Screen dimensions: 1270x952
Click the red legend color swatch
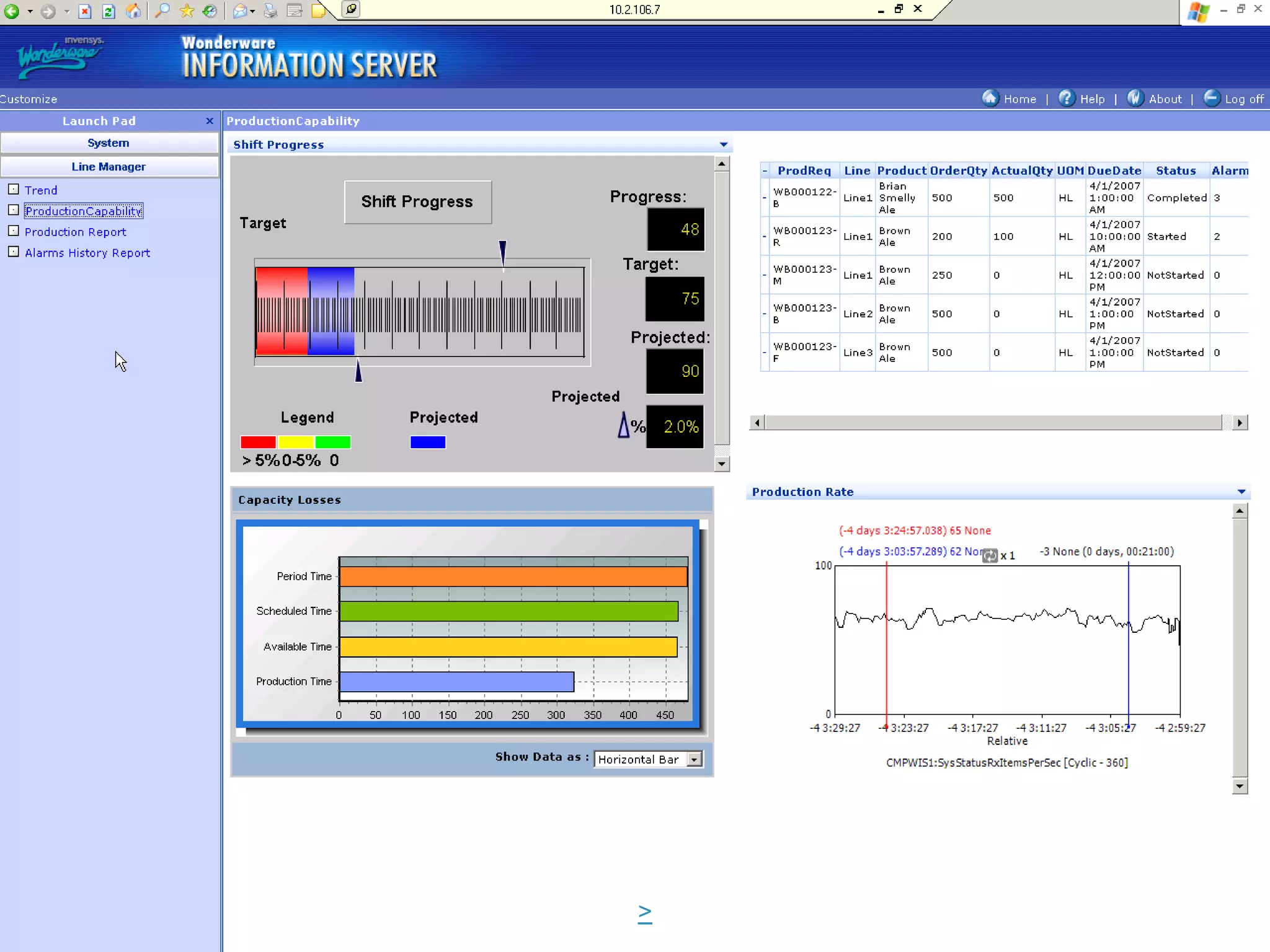(258, 442)
